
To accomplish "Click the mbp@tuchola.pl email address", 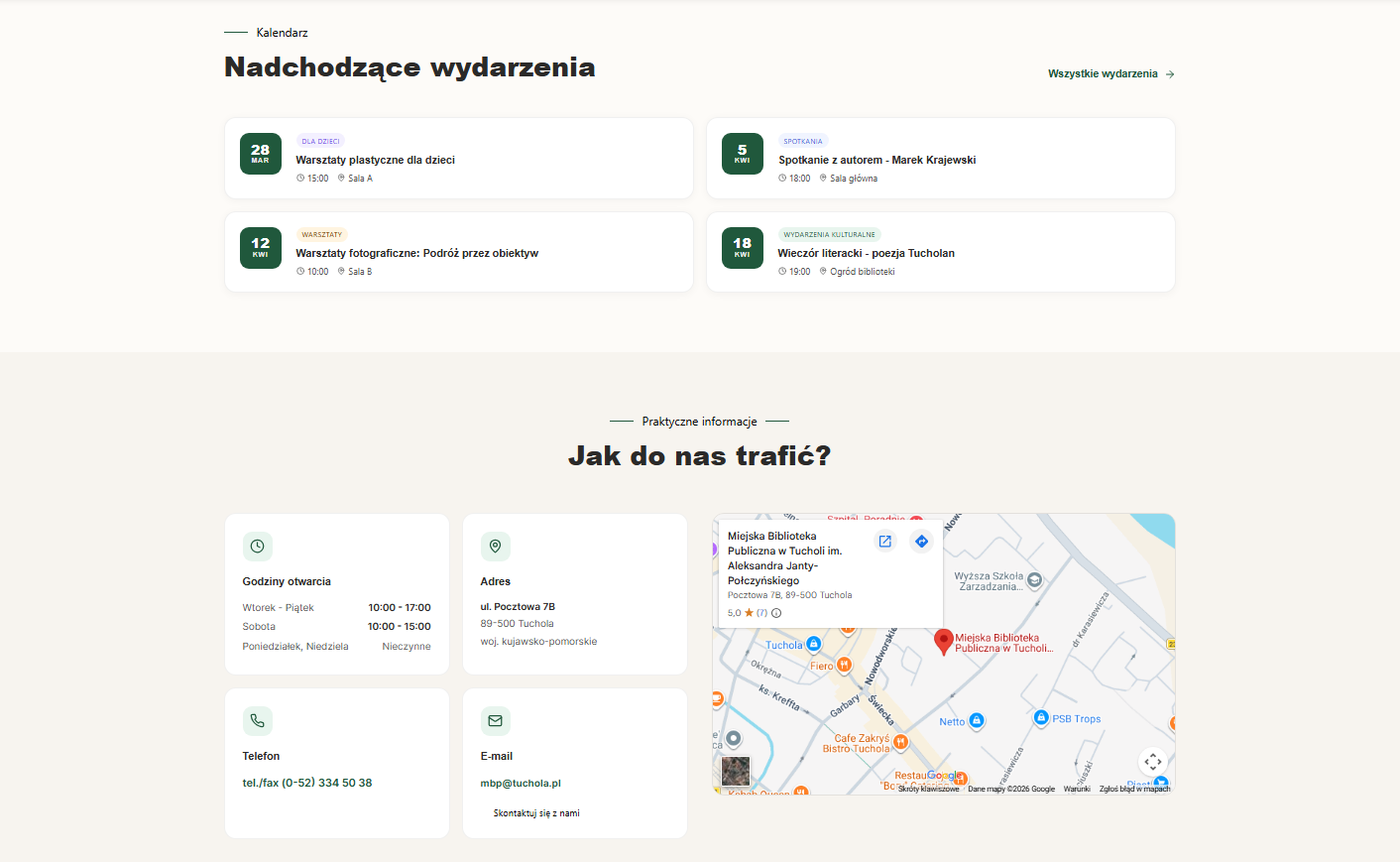I will tap(521, 783).
